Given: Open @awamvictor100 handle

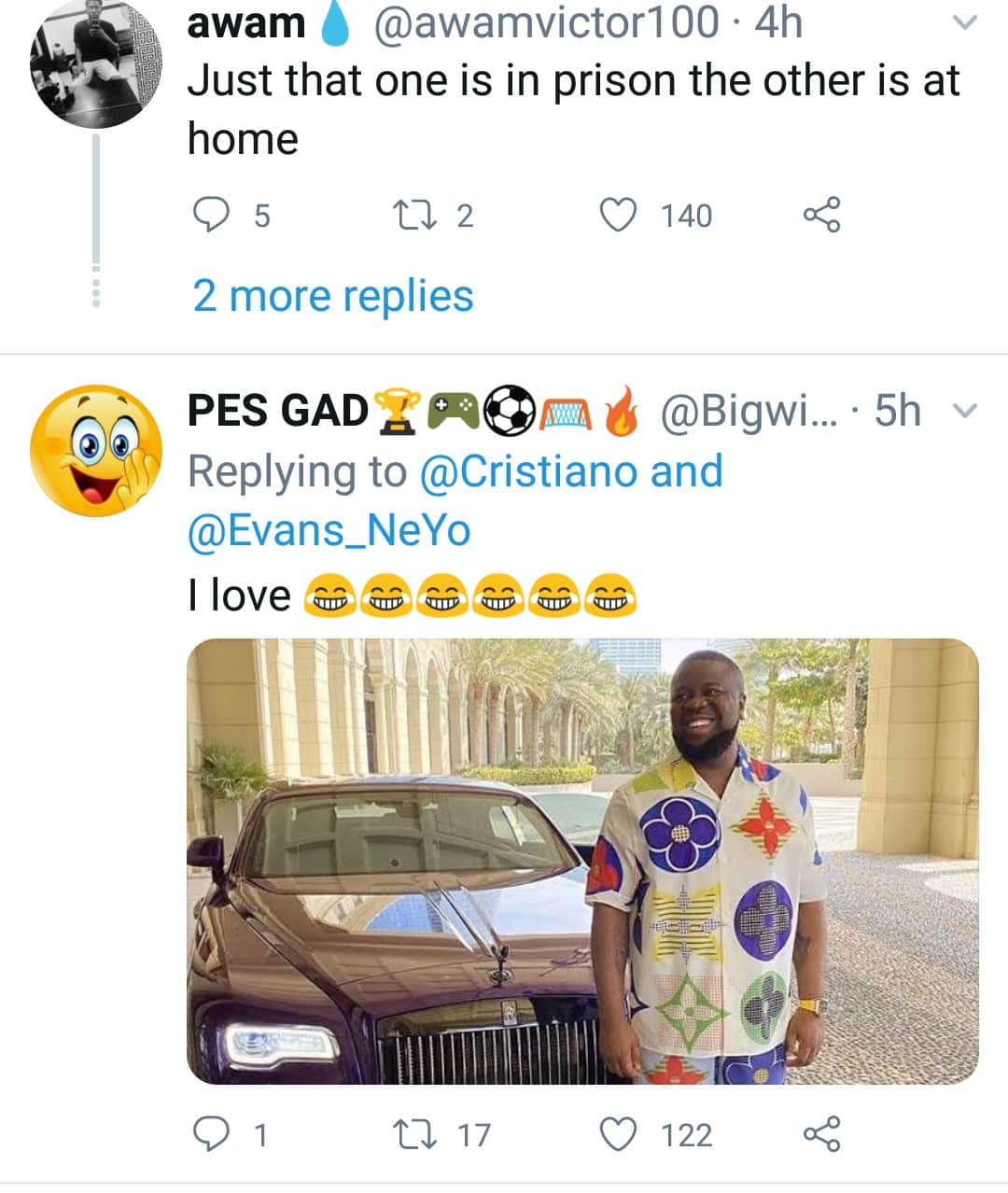Looking at the screenshot, I should click(x=546, y=22).
